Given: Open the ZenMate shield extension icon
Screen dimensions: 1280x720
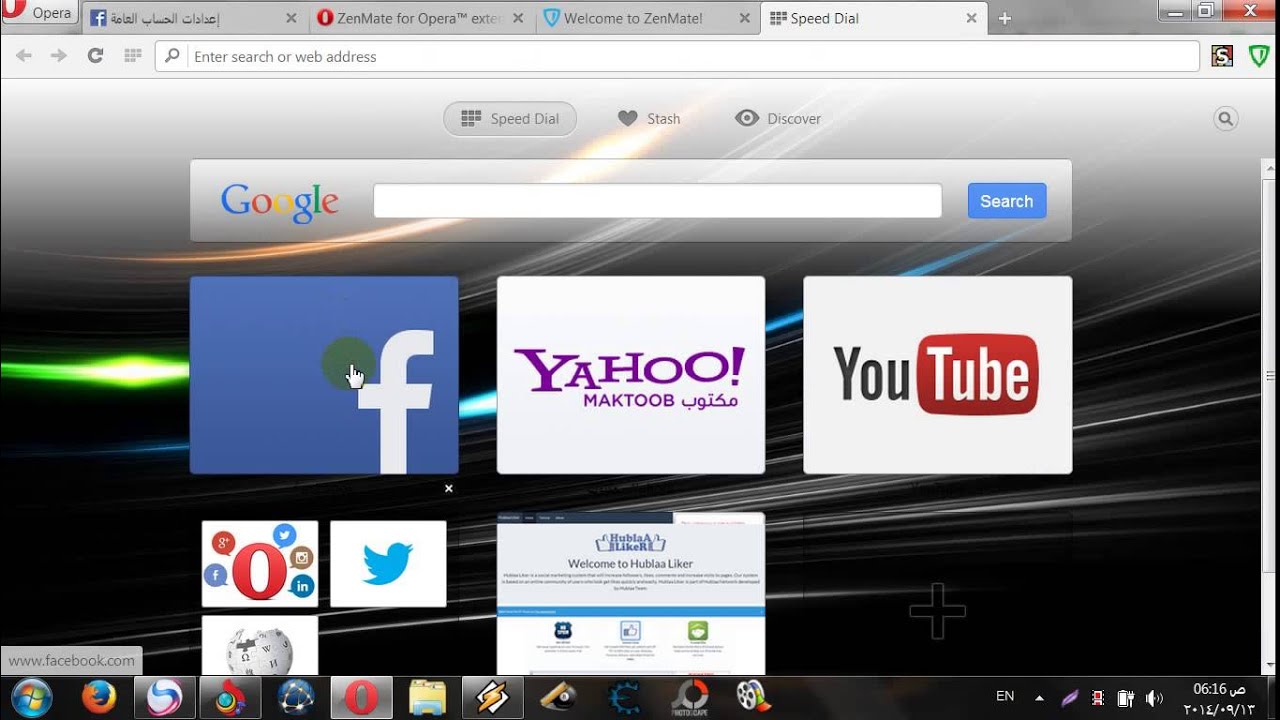Looking at the screenshot, I should pos(1259,56).
